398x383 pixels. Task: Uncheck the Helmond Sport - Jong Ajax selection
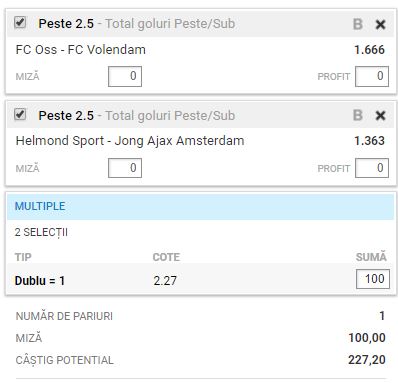tap(20, 114)
